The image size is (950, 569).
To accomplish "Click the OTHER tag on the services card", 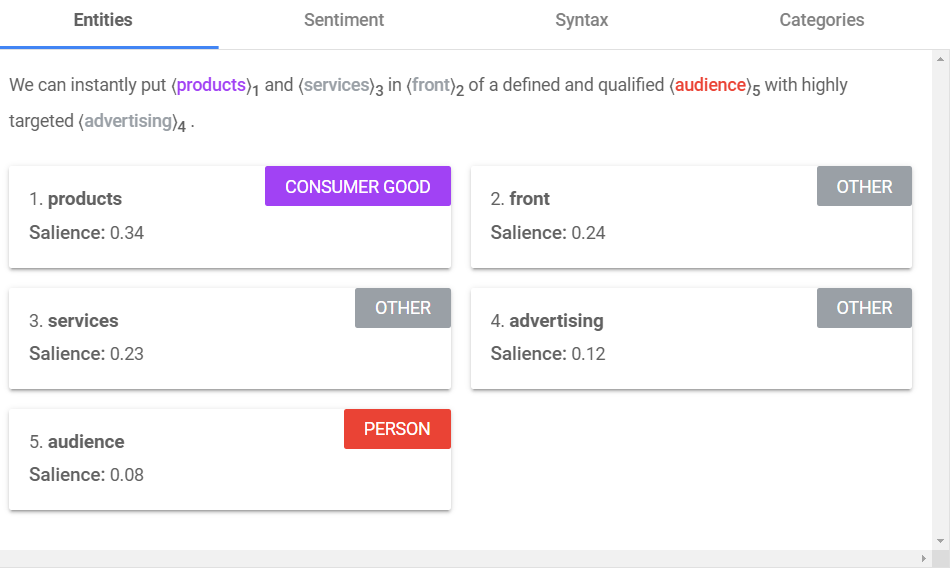I will coord(403,308).
